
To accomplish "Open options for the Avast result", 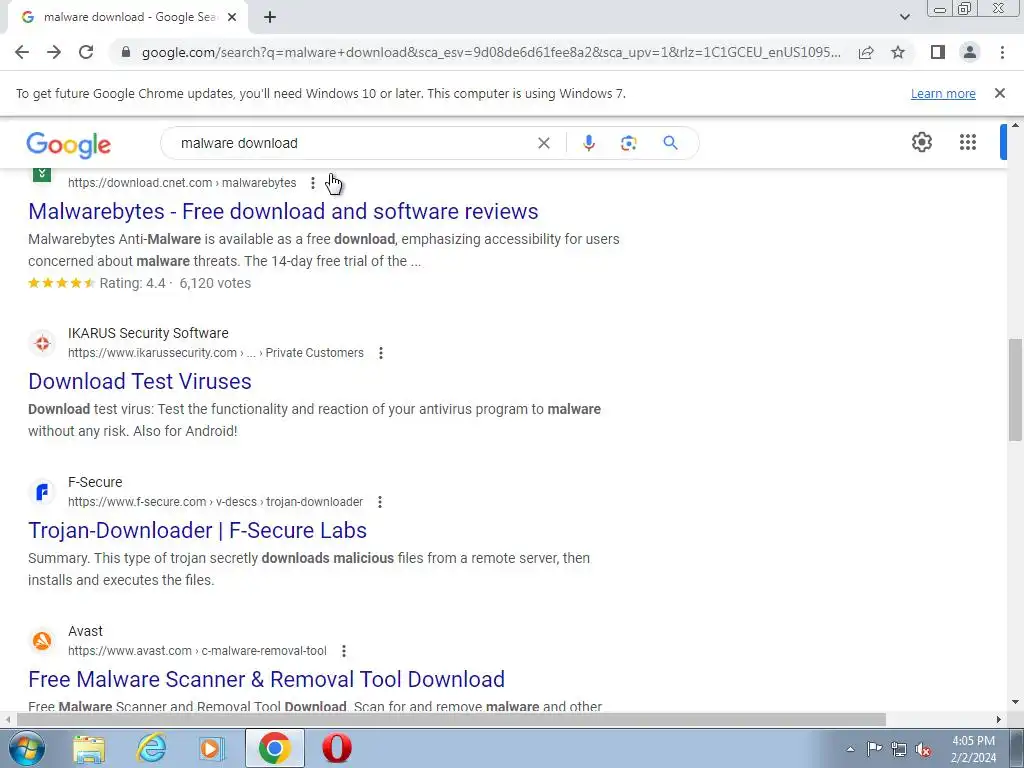I will (344, 650).
